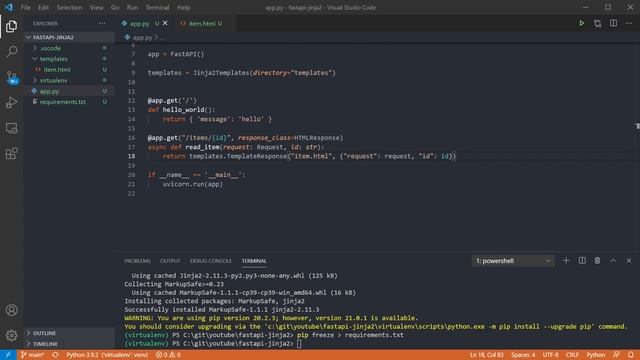640x360 pixels.
Task: Select language mode Python in status bar
Action: tap(596, 355)
